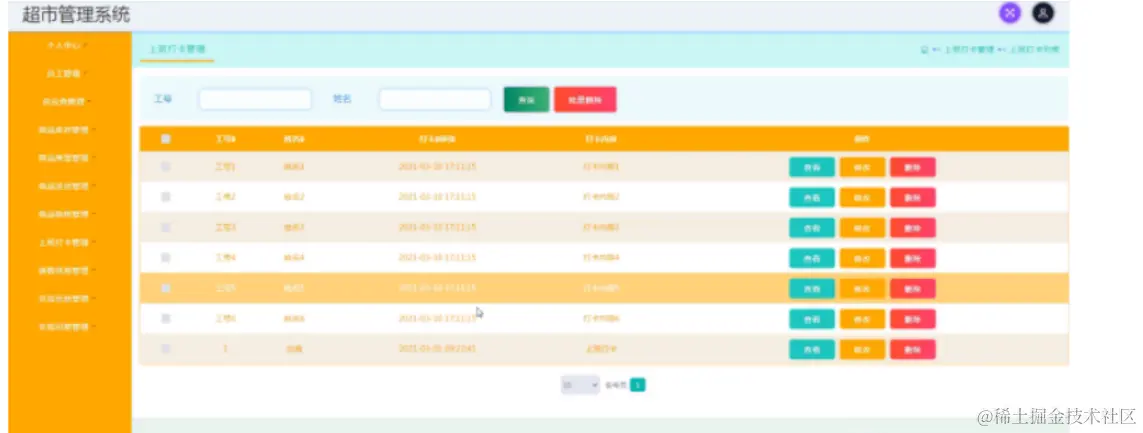This screenshot has width=1143, height=433.
Task: Expand 上班打卡管理 in the sidebar
Action: (x=66, y=242)
